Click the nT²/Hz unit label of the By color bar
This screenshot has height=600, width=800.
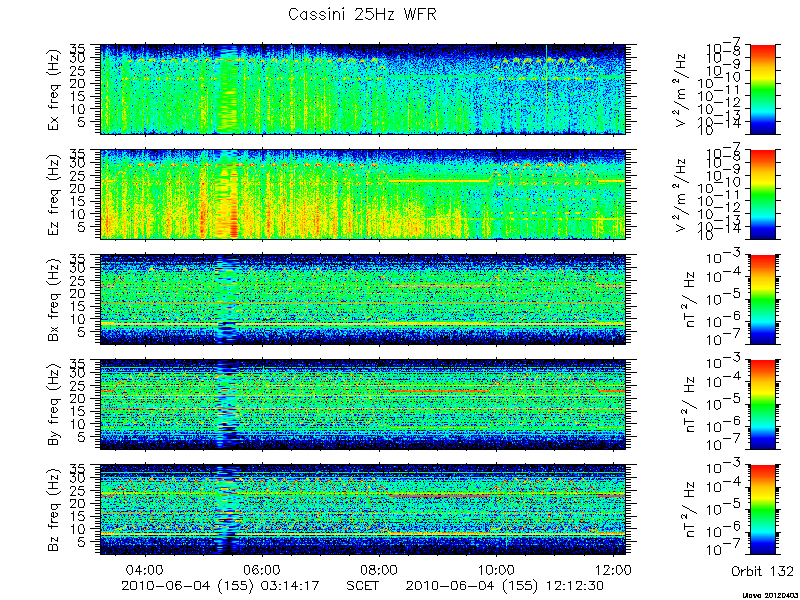[687, 405]
